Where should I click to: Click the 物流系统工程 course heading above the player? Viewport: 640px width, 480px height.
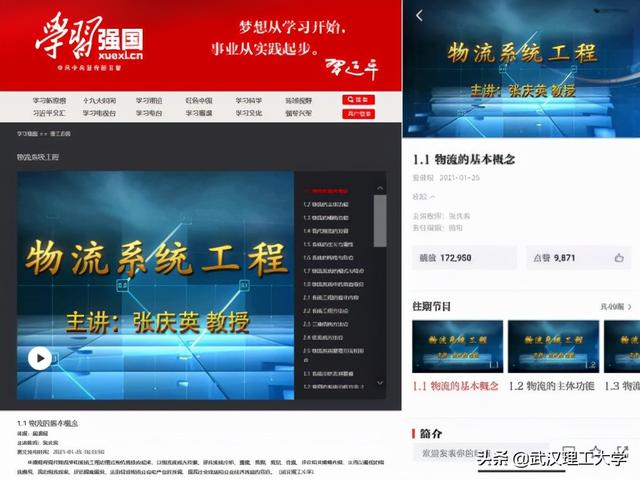click(x=38, y=157)
